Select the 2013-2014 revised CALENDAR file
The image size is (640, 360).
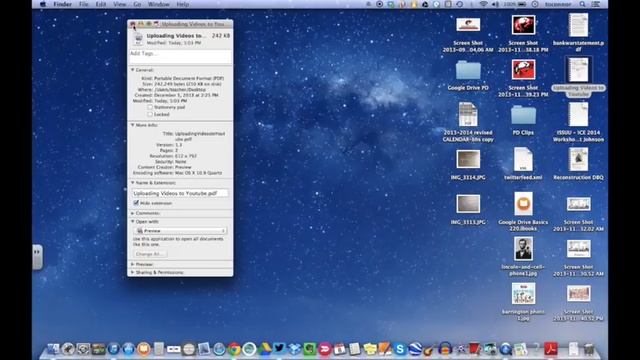pos(468,114)
